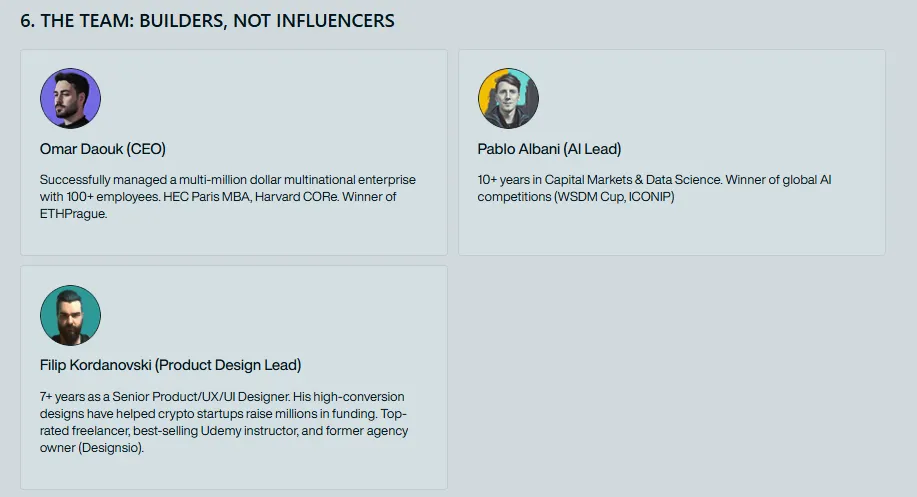The width and height of the screenshot is (917, 497).
Task: Click Omar Daouk's profile photo
Action: 70,98
